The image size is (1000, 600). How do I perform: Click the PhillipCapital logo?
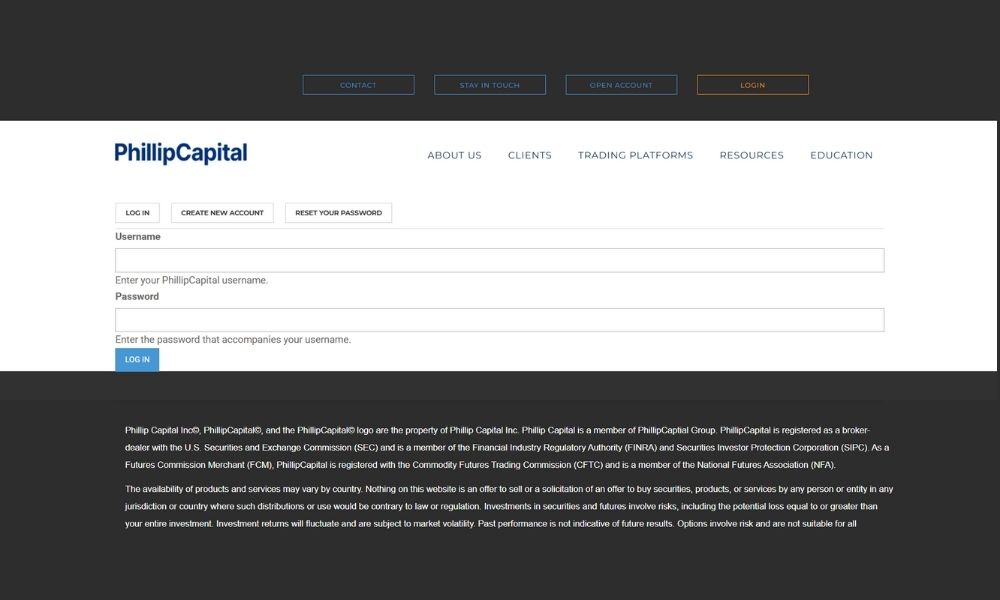pyautogui.click(x=180, y=153)
